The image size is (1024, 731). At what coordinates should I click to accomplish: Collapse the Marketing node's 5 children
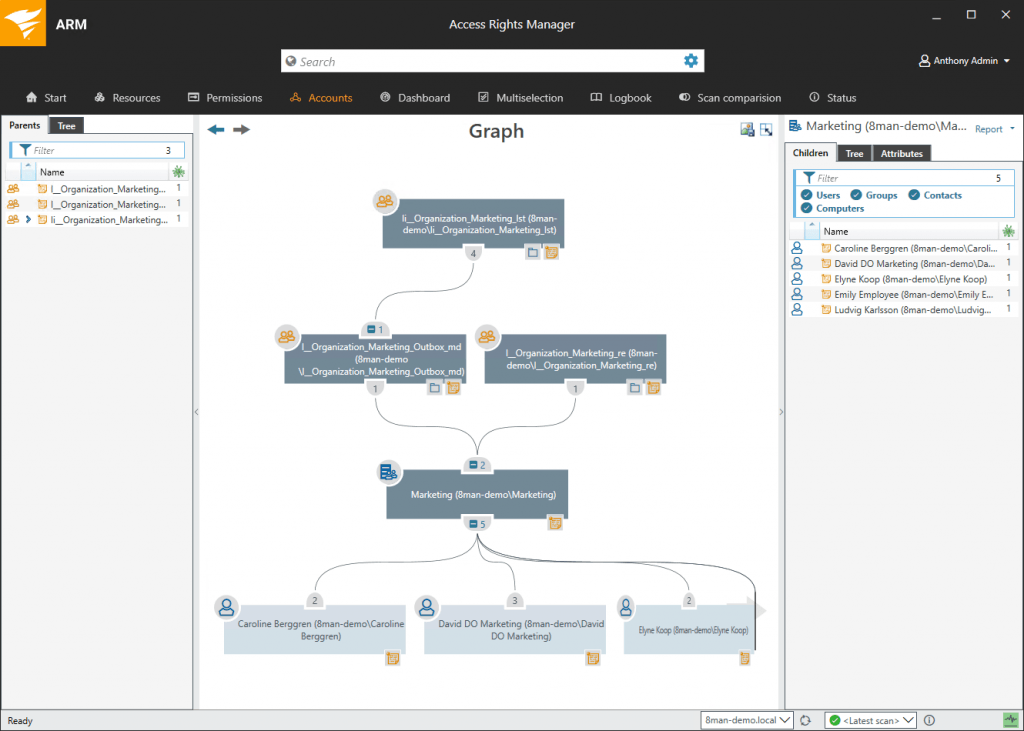coord(473,524)
